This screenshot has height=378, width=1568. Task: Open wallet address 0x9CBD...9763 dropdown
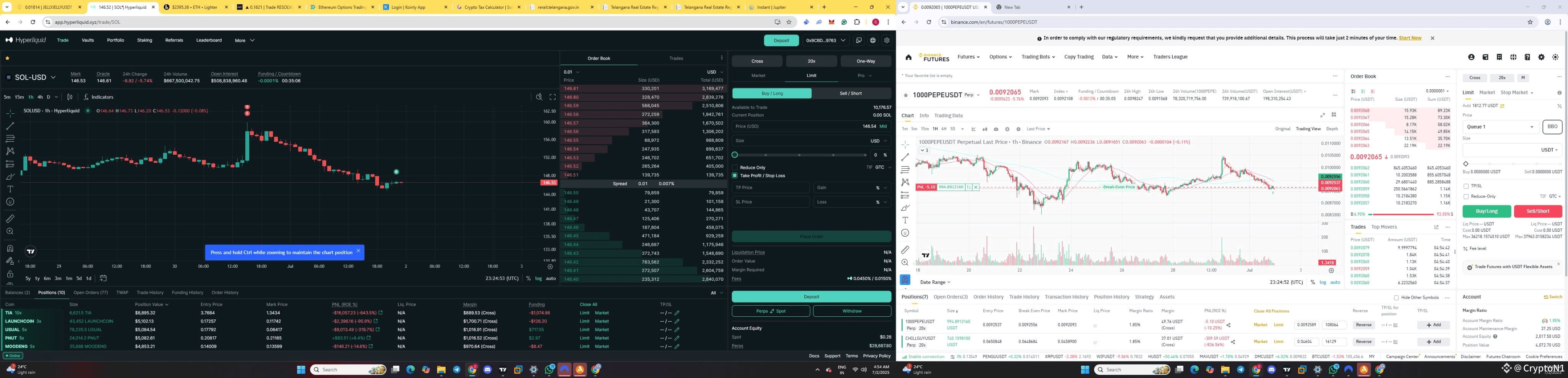825,41
